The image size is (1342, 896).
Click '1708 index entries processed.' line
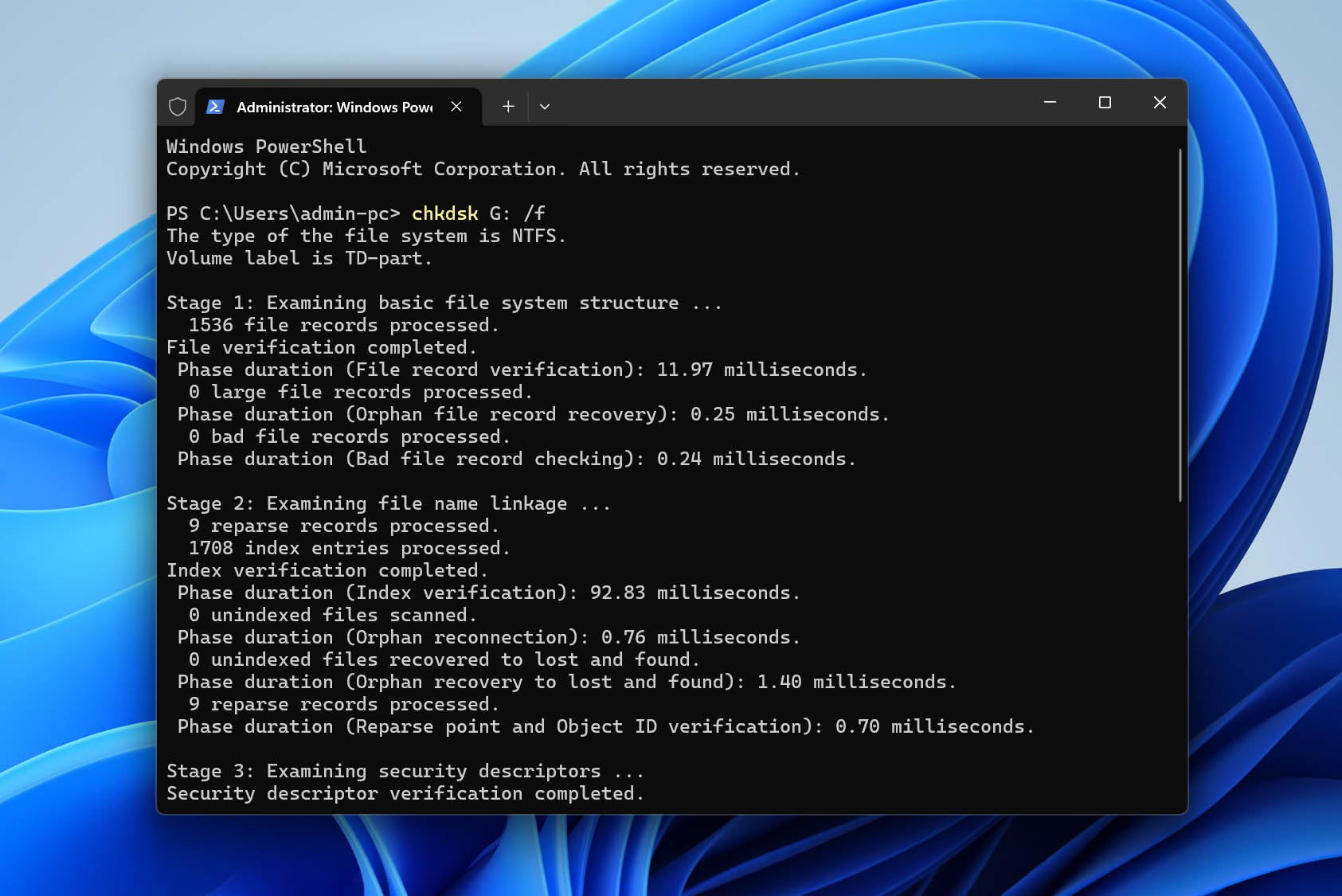pos(349,548)
